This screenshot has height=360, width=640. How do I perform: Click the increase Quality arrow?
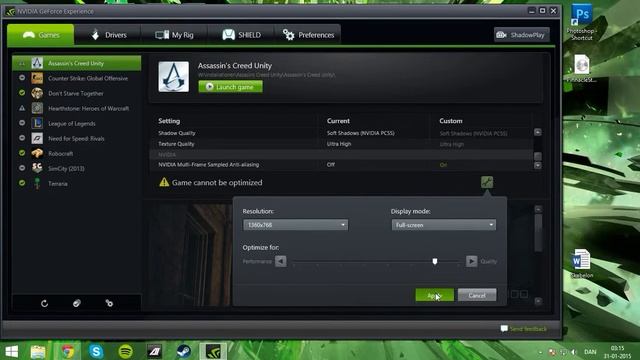[x=471, y=261]
